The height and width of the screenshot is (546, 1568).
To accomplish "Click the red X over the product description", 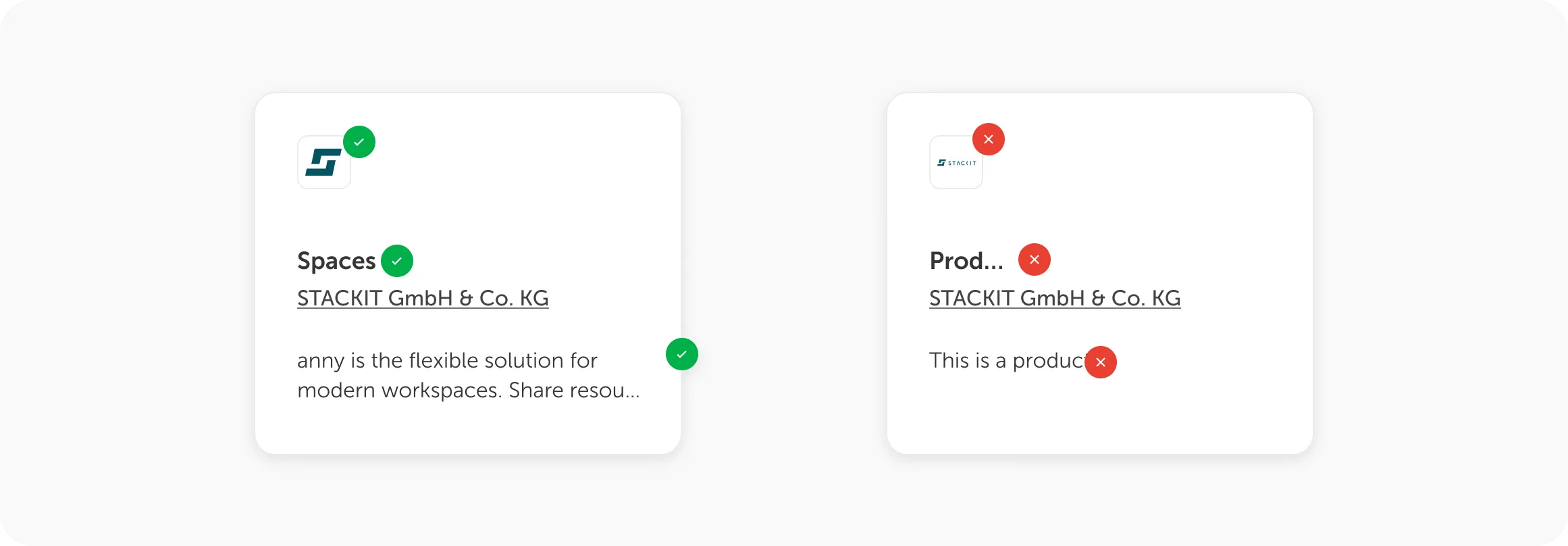I will point(1101,362).
